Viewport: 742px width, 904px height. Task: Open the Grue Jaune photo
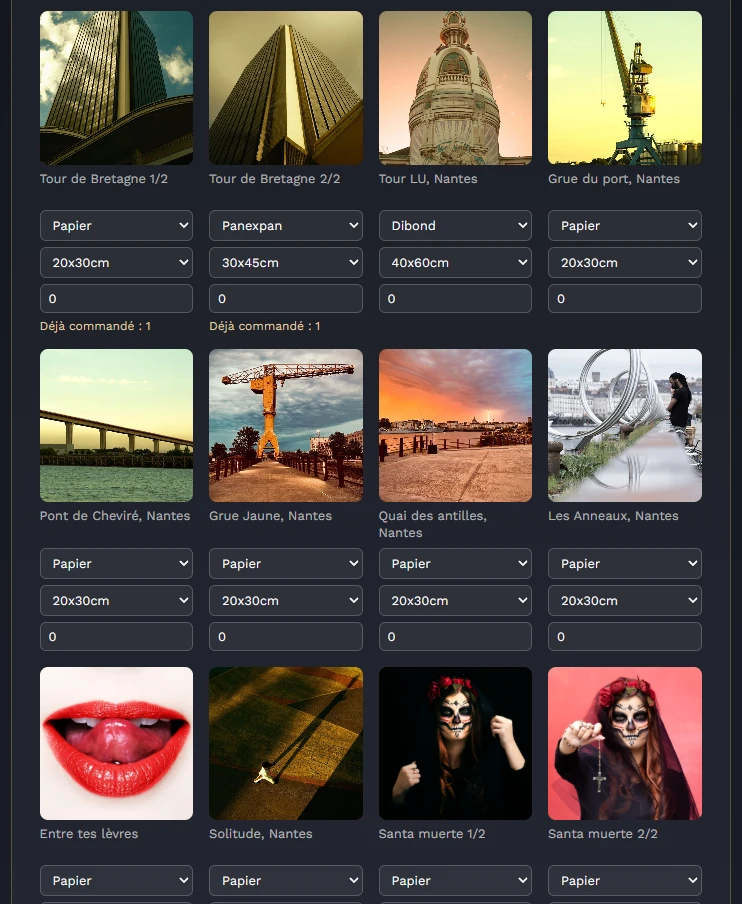(286, 425)
